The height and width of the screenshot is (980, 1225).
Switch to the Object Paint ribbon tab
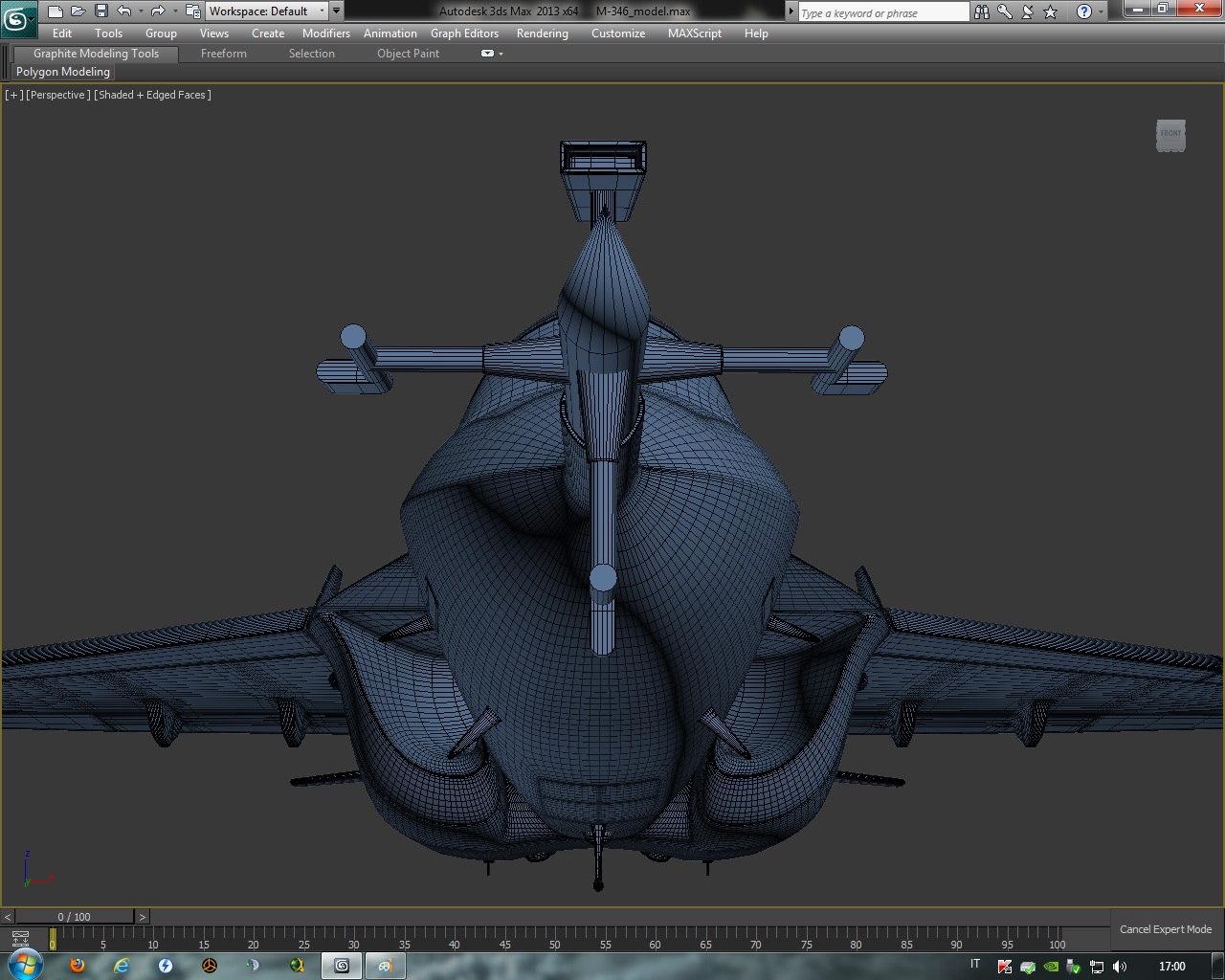click(x=409, y=54)
